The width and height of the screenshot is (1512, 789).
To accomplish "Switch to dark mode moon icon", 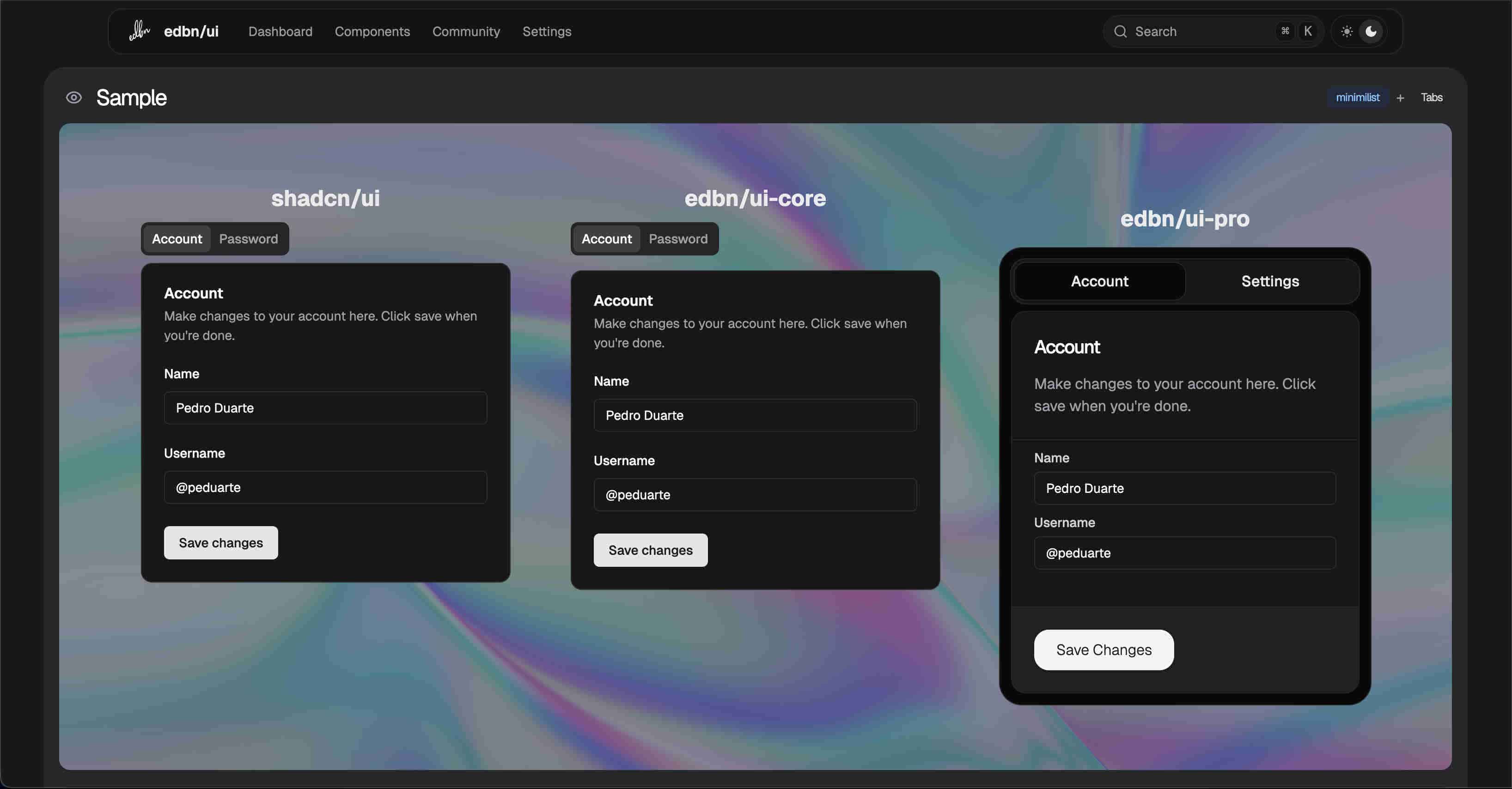I will click(1371, 32).
